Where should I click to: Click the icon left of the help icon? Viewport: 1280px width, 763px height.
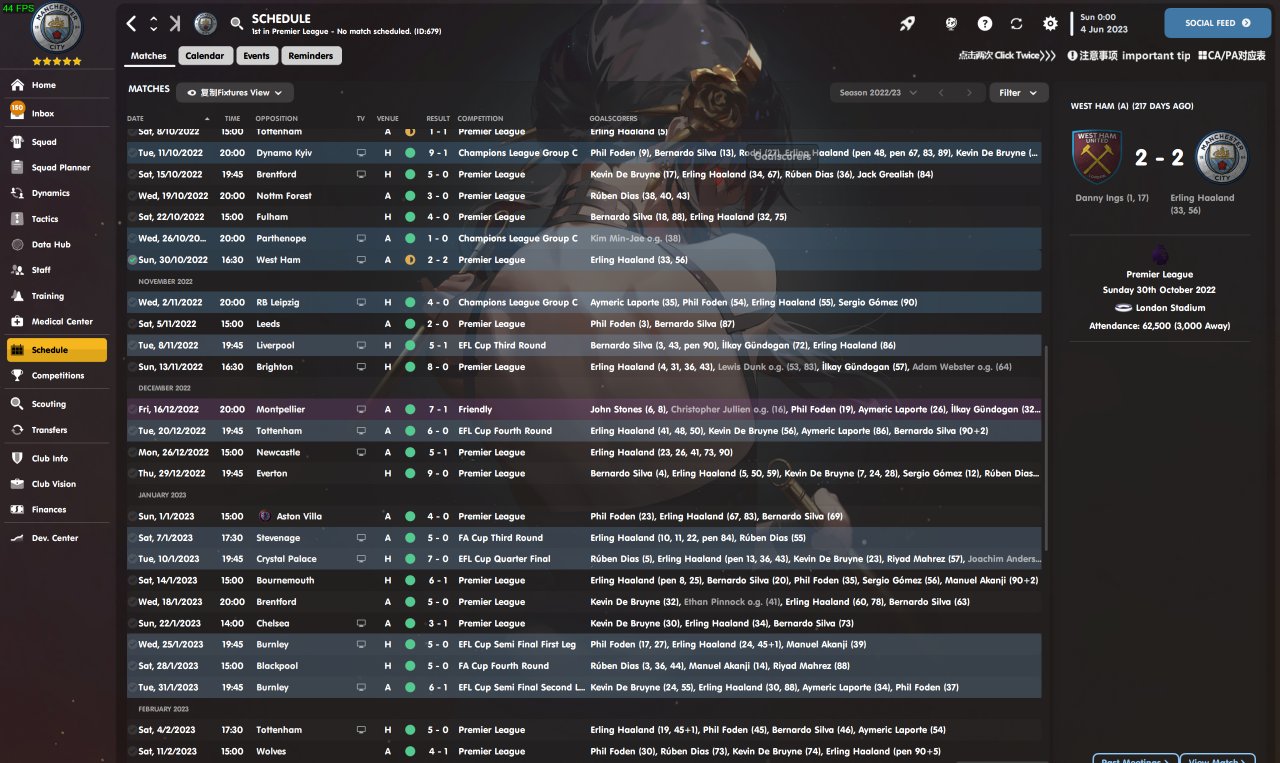coord(952,23)
